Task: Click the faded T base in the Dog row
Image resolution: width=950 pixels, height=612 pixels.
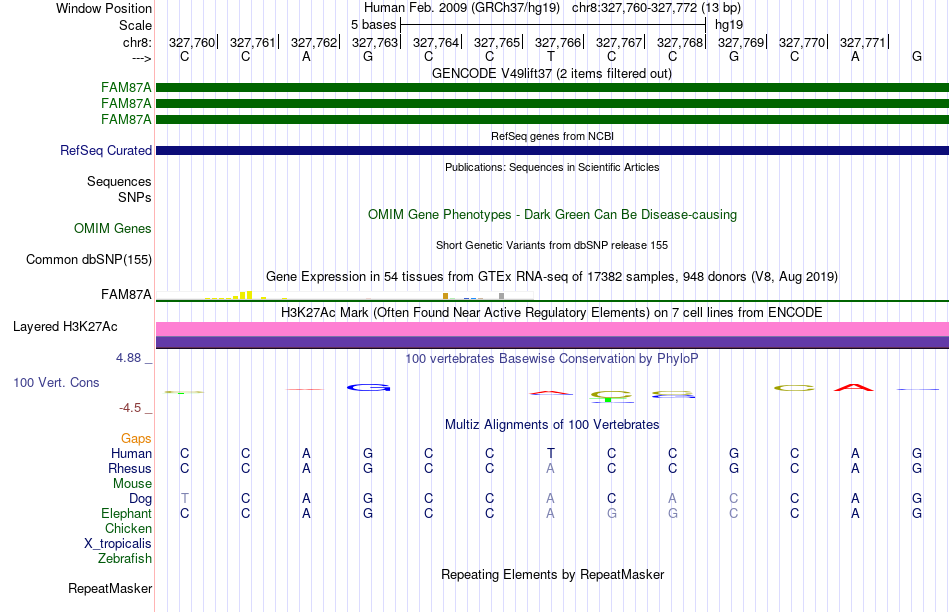Action: point(185,498)
